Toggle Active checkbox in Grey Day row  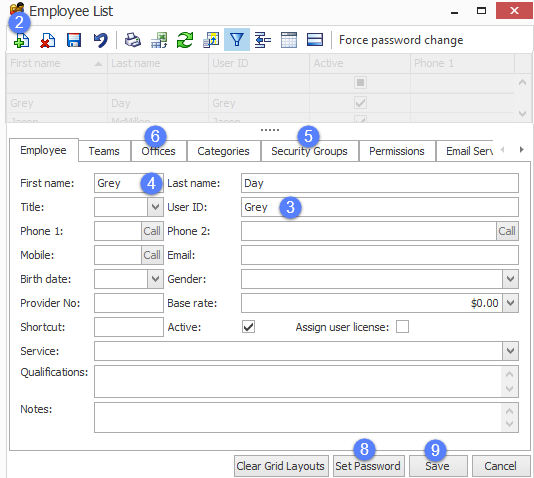[x=360, y=103]
